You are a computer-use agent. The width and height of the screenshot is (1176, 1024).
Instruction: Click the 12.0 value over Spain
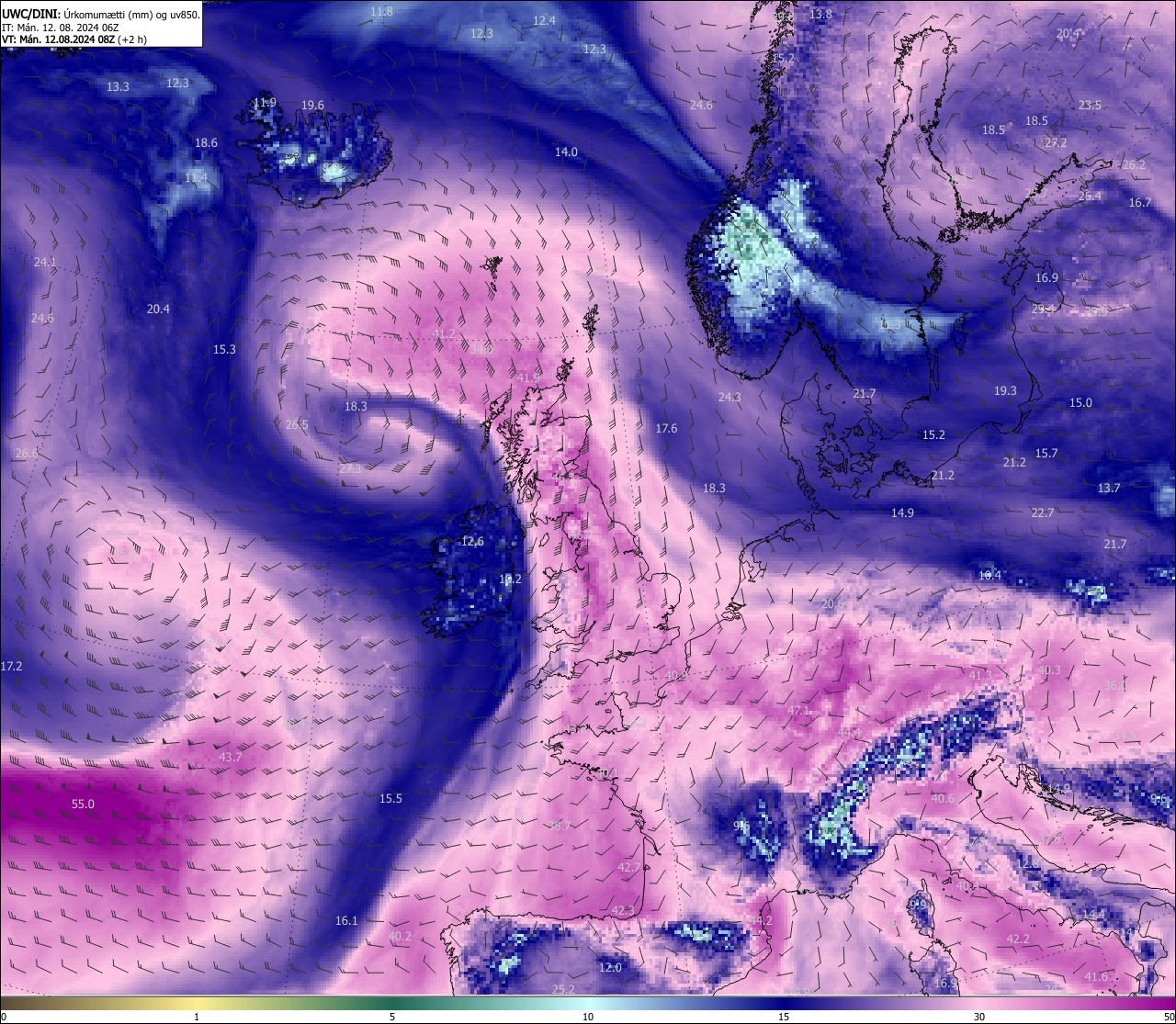610,967
